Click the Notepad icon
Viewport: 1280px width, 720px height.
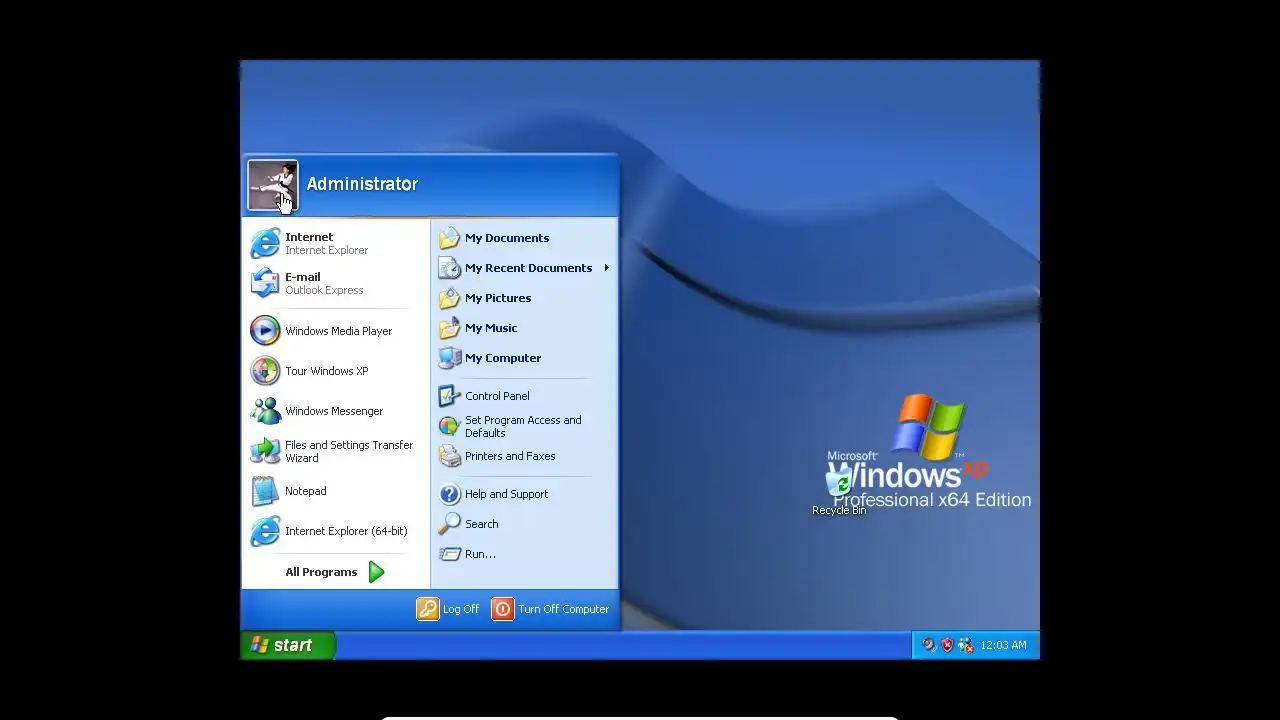pos(265,490)
